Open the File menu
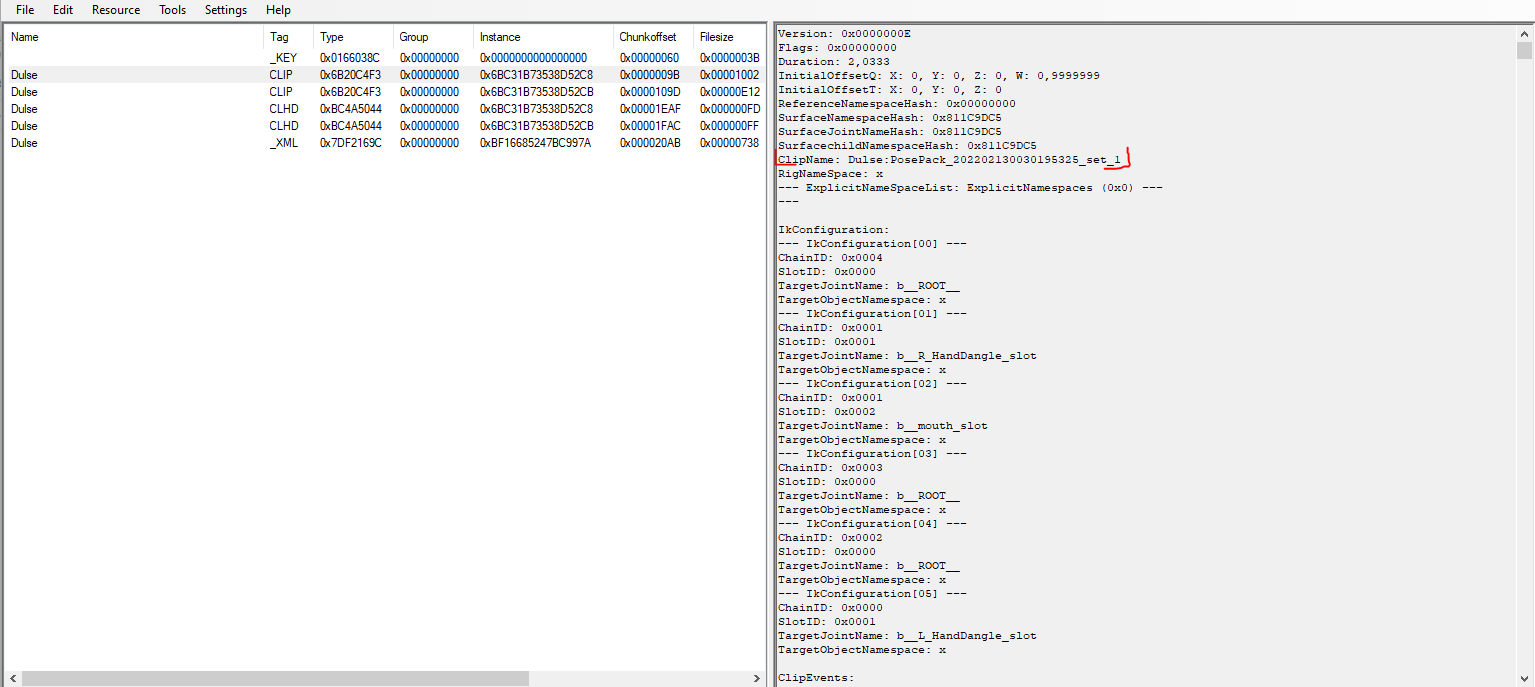The image size is (1535, 687). point(25,10)
